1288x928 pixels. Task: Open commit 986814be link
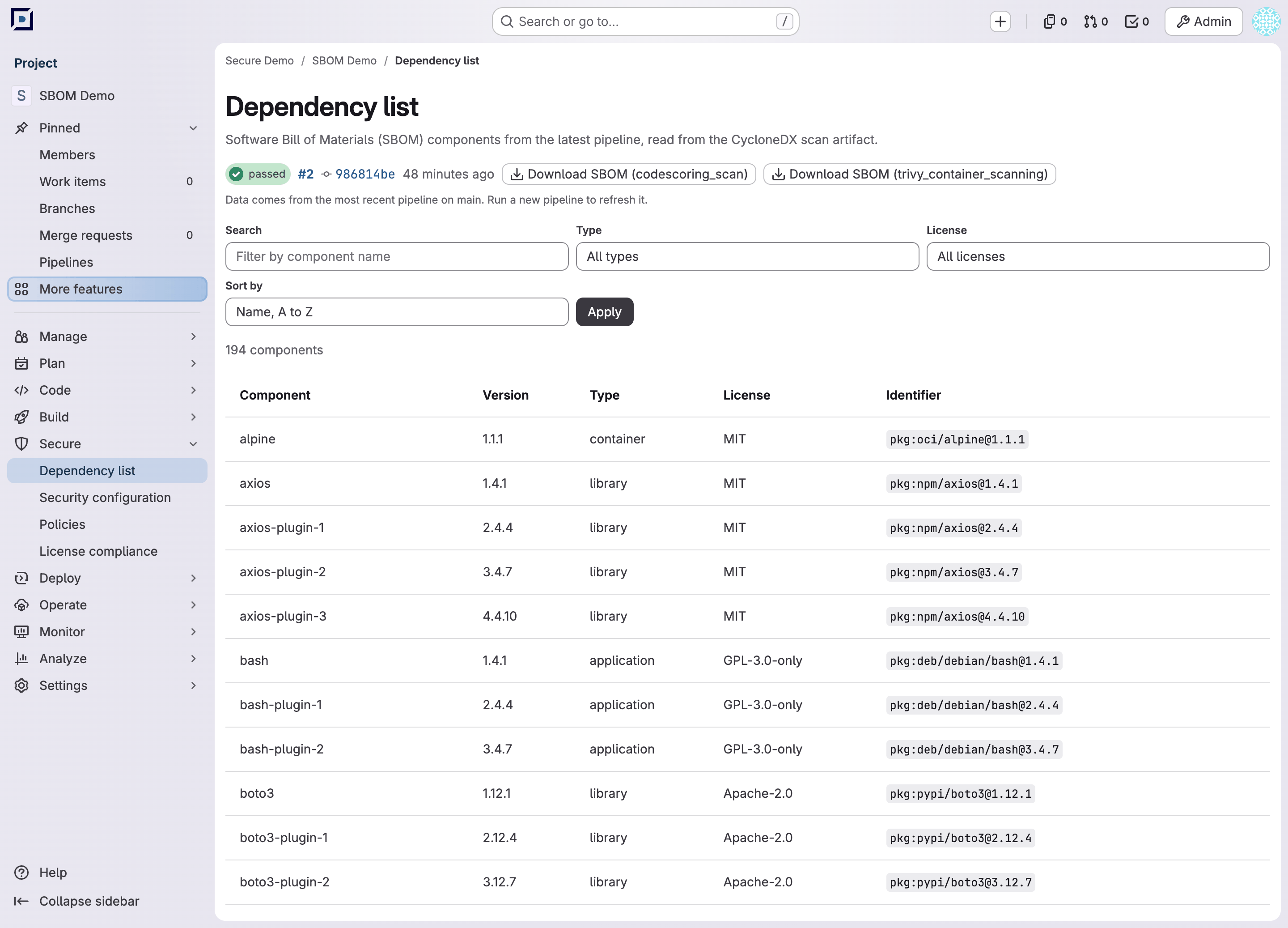tap(365, 175)
